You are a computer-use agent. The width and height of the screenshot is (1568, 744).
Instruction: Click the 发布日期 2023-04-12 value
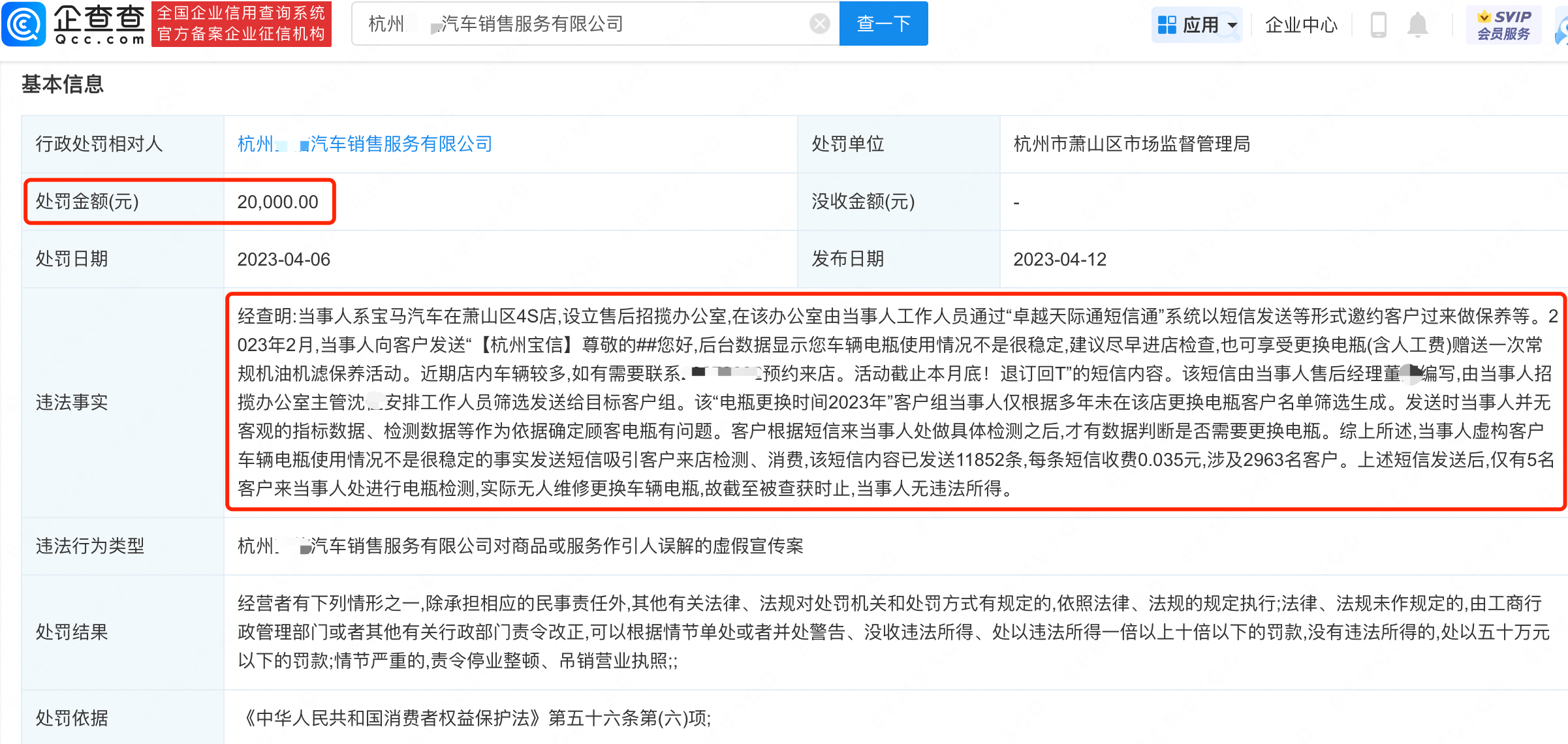tap(1059, 259)
